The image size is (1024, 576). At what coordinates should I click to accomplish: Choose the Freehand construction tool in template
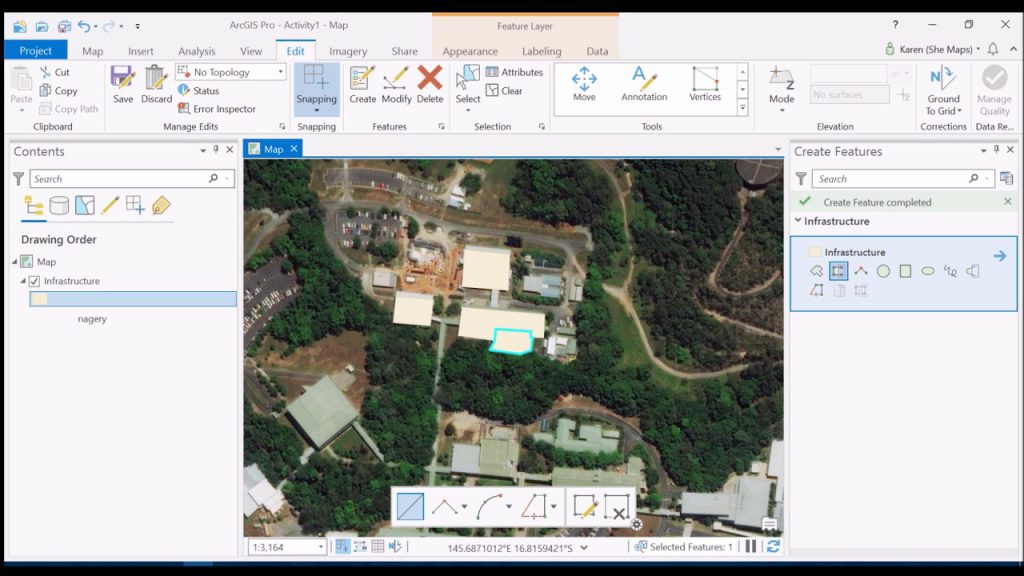pos(950,271)
